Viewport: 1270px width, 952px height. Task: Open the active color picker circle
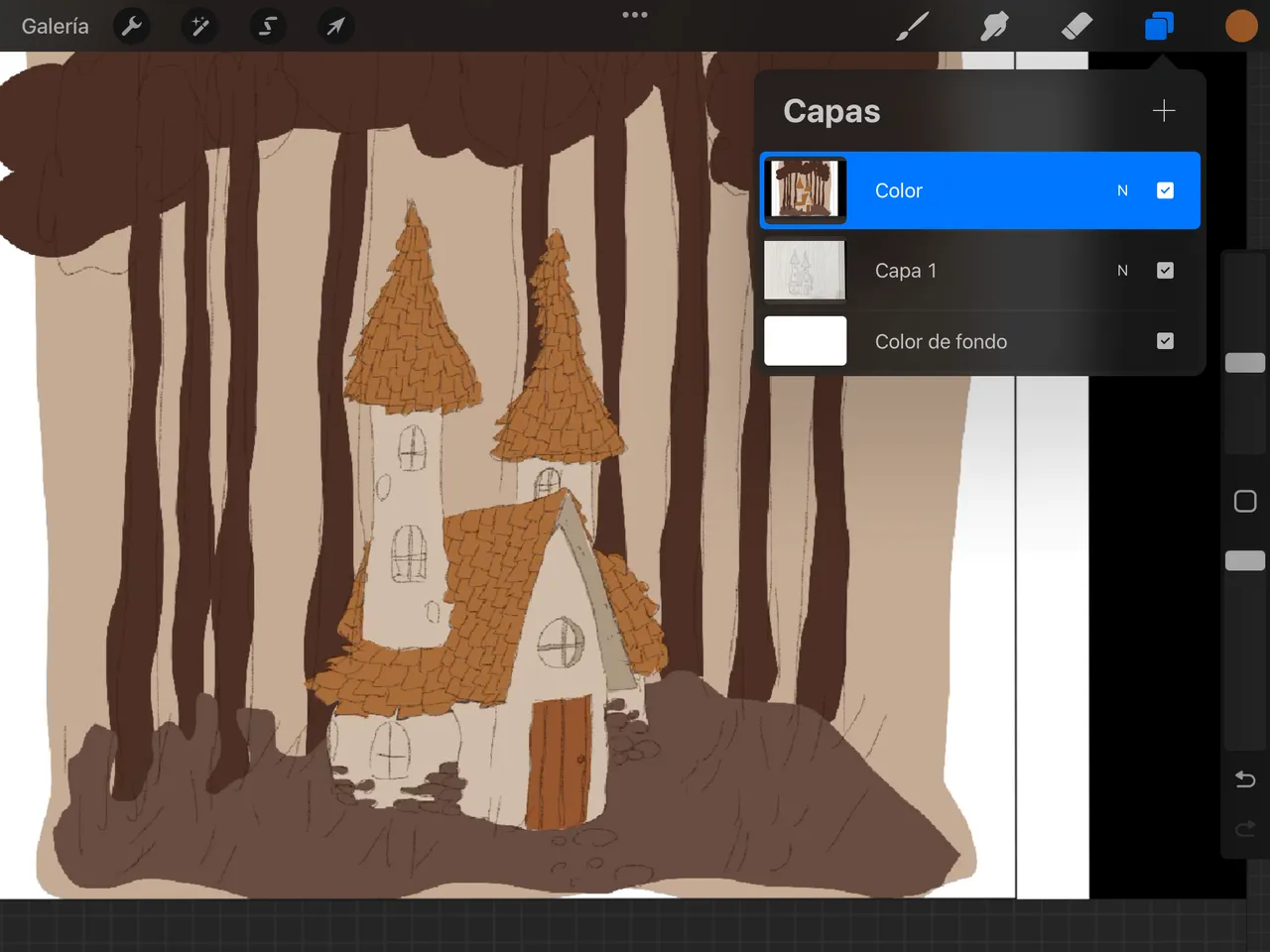tap(1240, 26)
